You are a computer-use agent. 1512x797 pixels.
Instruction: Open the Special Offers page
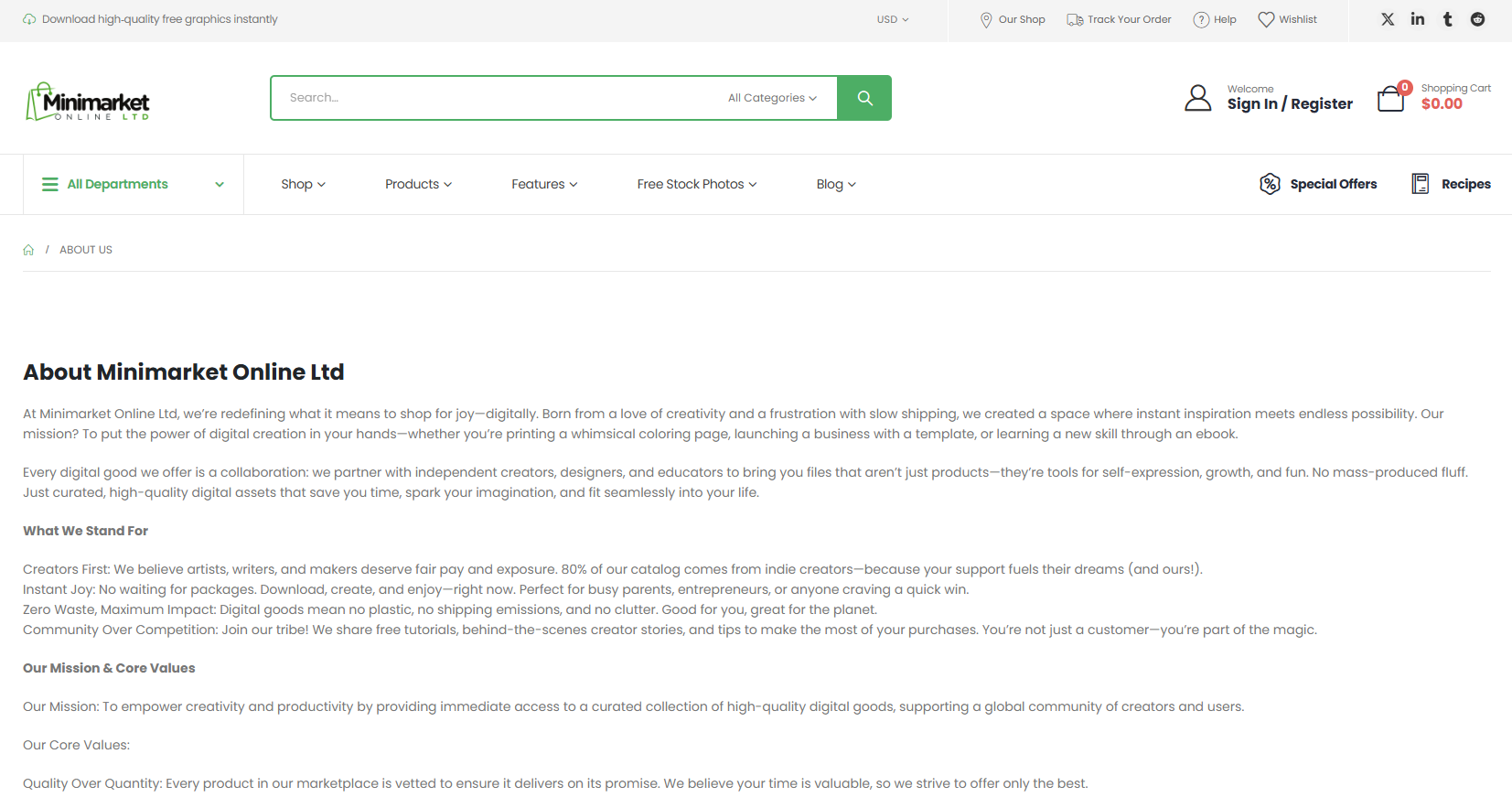pyautogui.click(x=1318, y=184)
